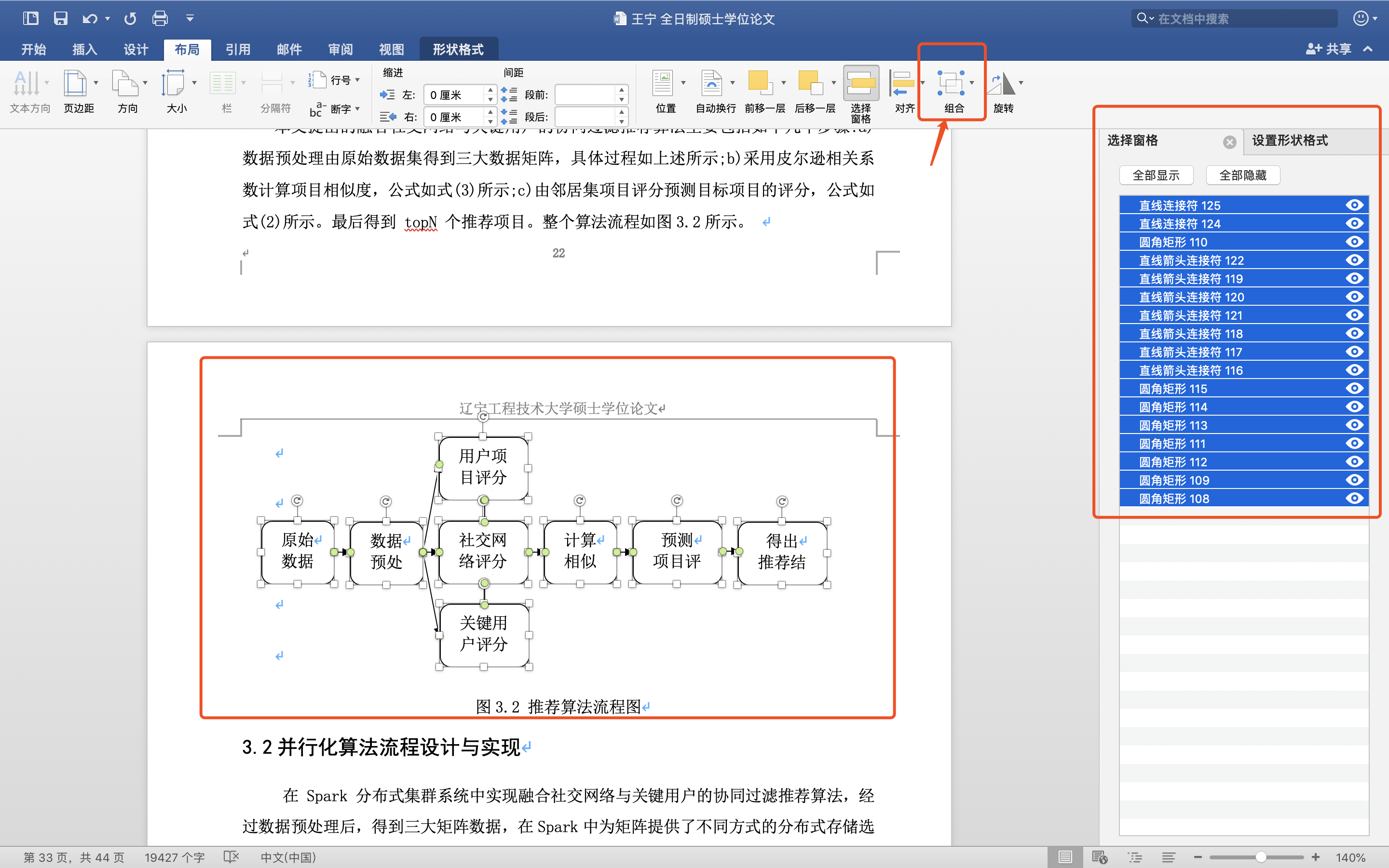Open the Page Size (大小) tool
This screenshot has height=868, width=1389.
(x=176, y=92)
